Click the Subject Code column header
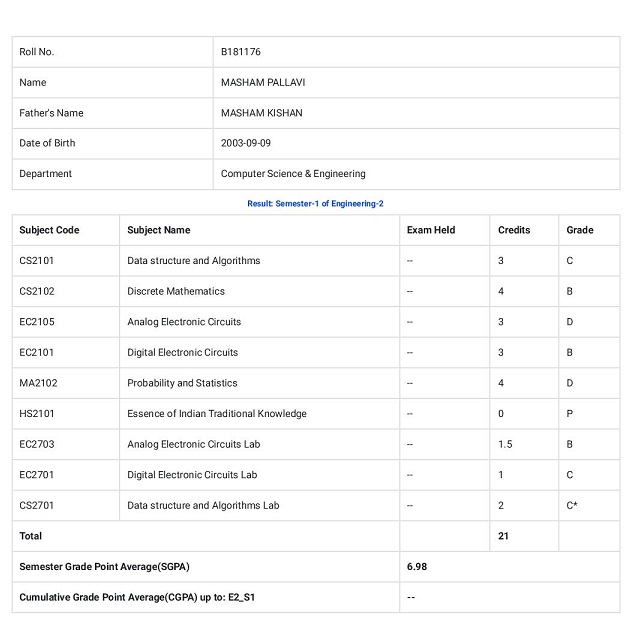This screenshot has height=622, width=639. (49, 230)
